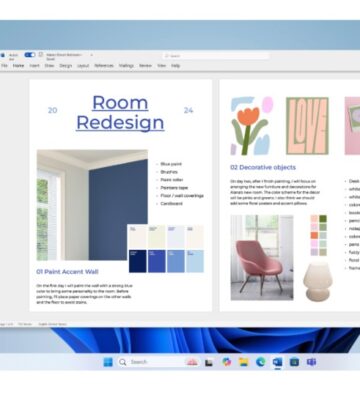Click the '01 Paint Accent Wall' heading

(x=67, y=272)
